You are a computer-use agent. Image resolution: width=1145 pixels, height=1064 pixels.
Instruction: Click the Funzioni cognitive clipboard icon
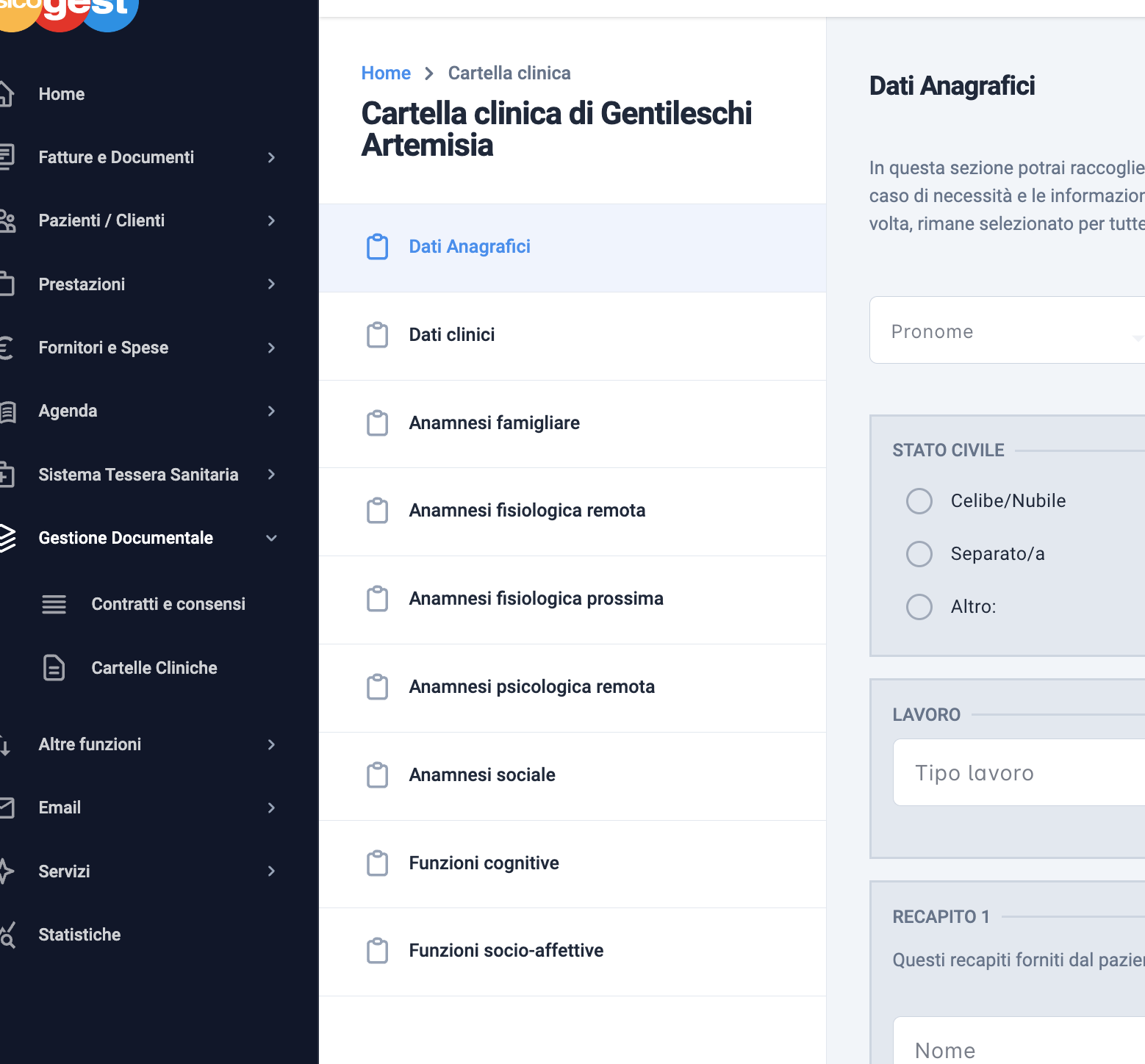(377, 863)
